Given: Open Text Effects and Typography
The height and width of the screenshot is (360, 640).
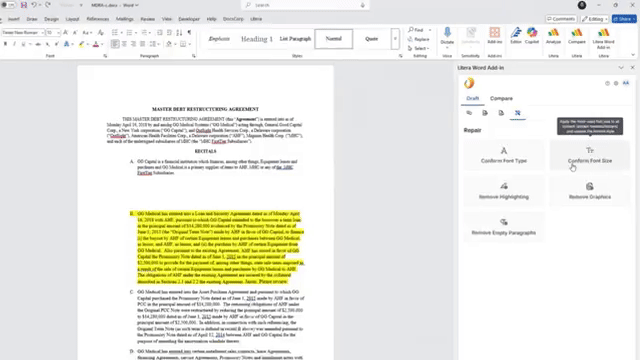Looking at the screenshot, I should point(67,44).
